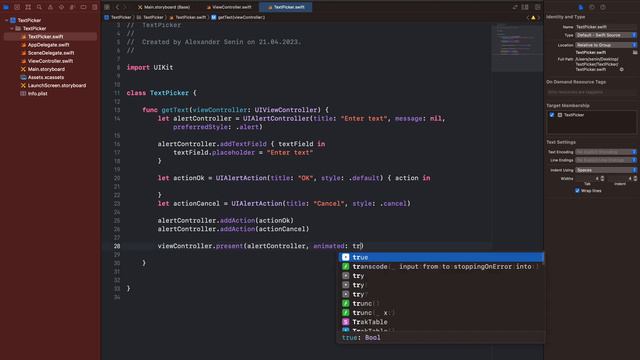Adjust the Tab width stepper
640x360 pixels.
[x=602, y=178]
